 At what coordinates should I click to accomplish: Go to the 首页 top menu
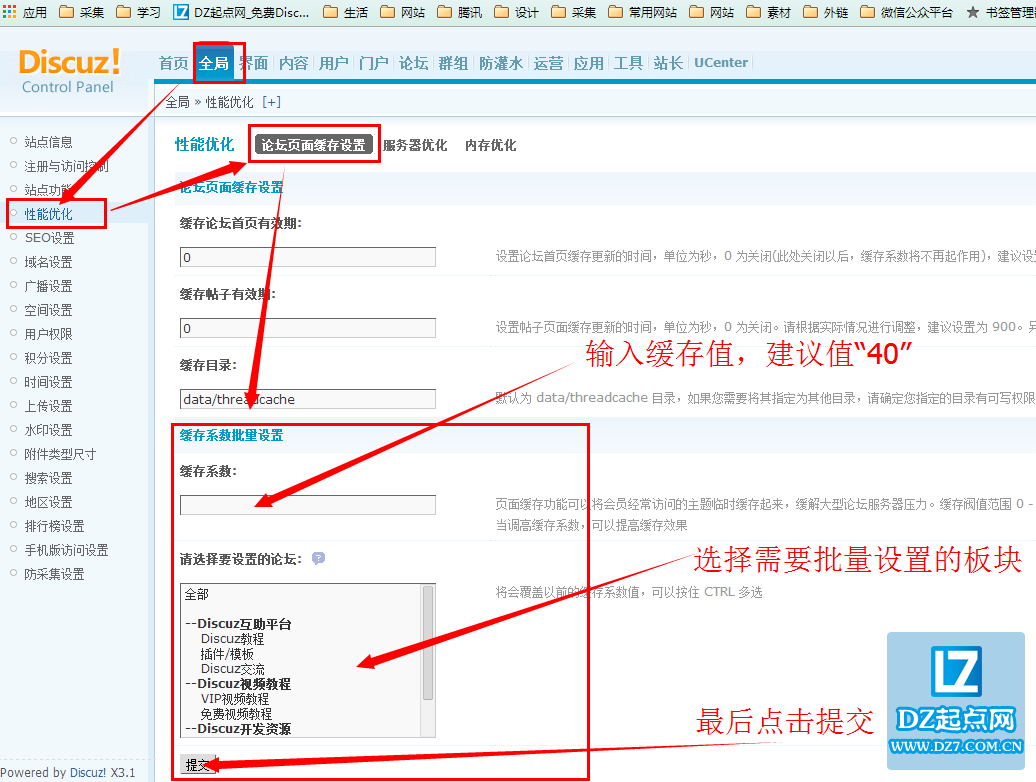[174, 63]
